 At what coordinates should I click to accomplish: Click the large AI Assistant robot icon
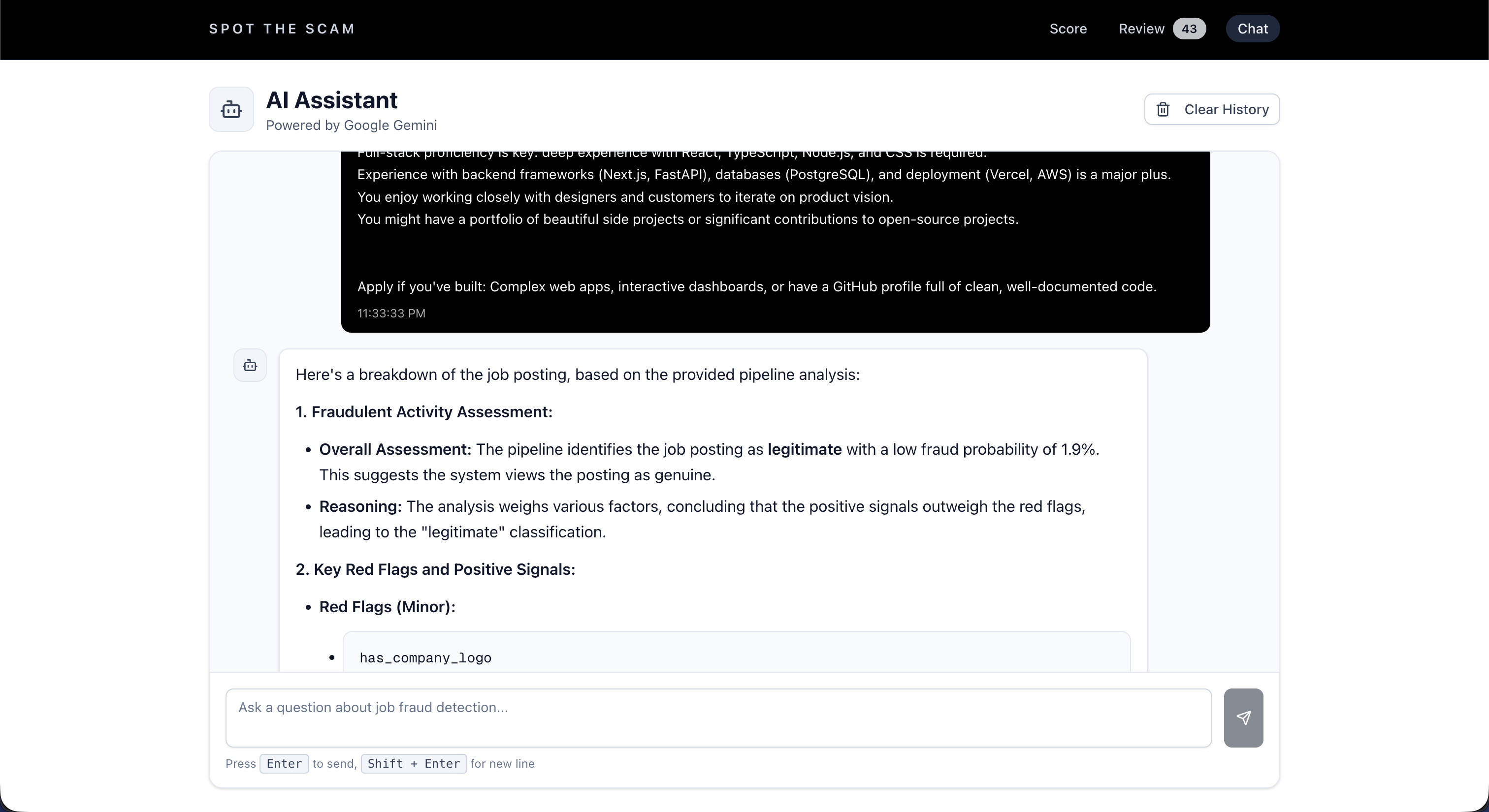231,109
